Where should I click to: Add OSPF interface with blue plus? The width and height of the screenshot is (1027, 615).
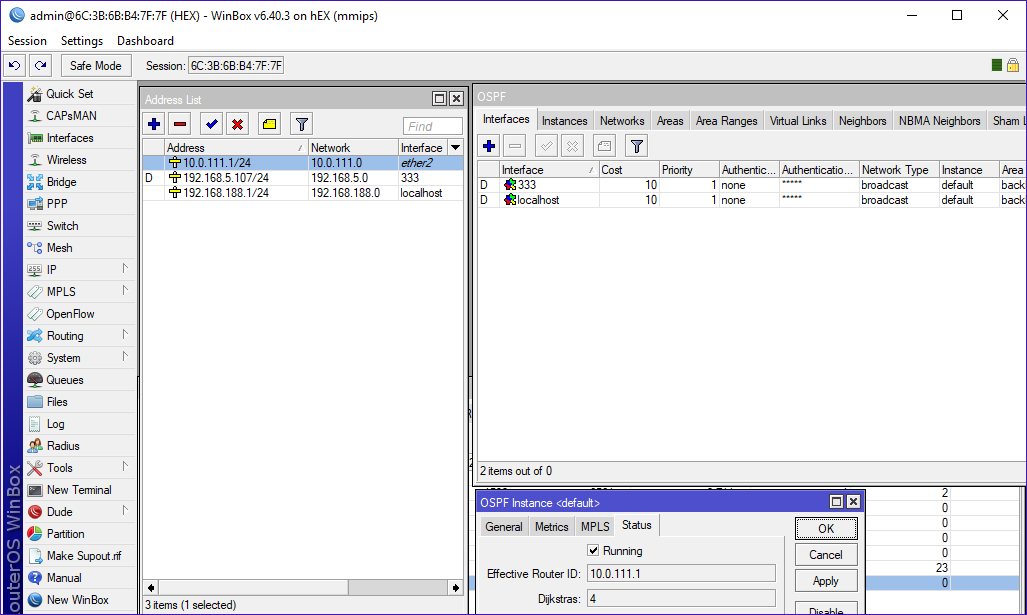pyautogui.click(x=489, y=146)
